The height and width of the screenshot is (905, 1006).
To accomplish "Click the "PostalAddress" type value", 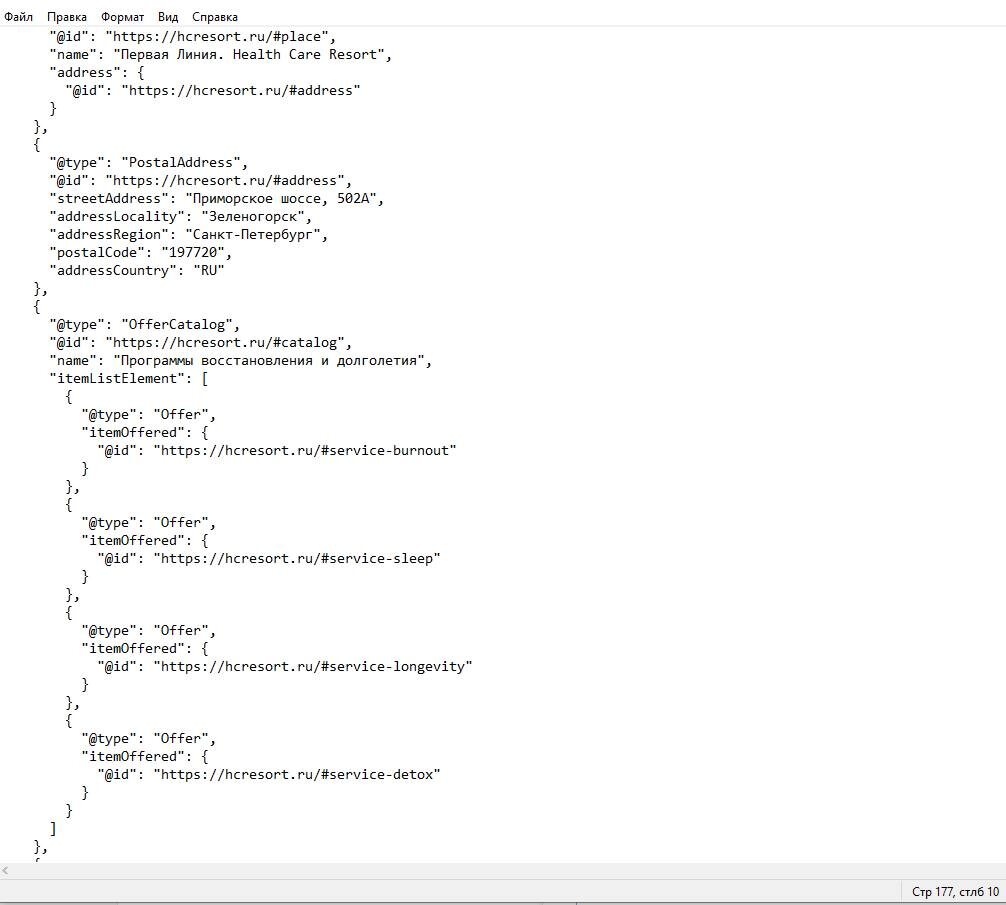I will point(180,162).
